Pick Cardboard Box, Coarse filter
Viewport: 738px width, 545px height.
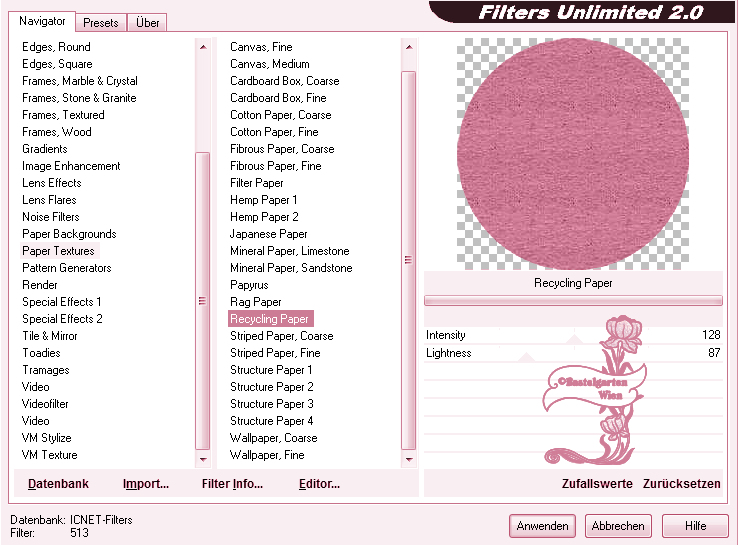tap(285, 81)
